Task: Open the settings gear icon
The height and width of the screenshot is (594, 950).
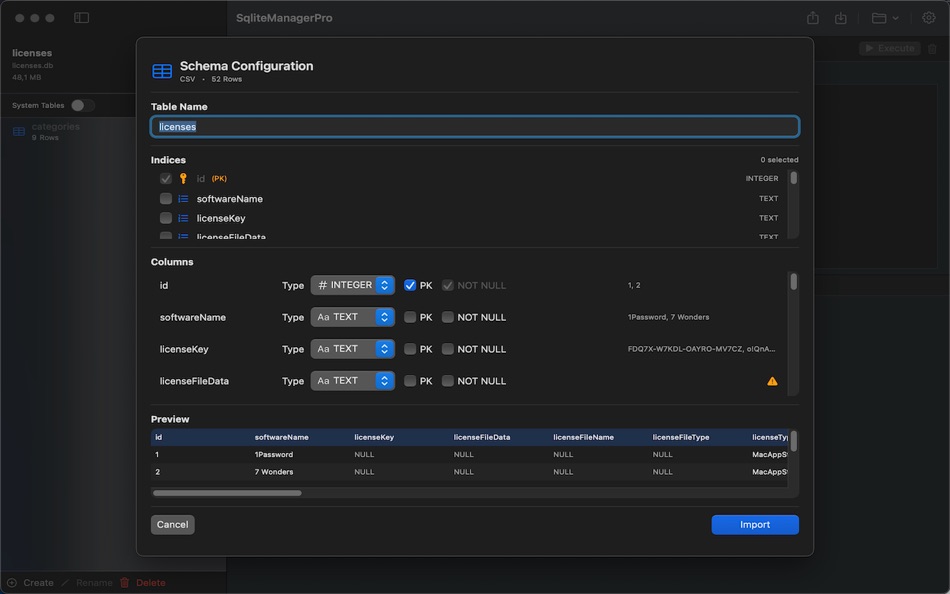Action: [x=928, y=17]
